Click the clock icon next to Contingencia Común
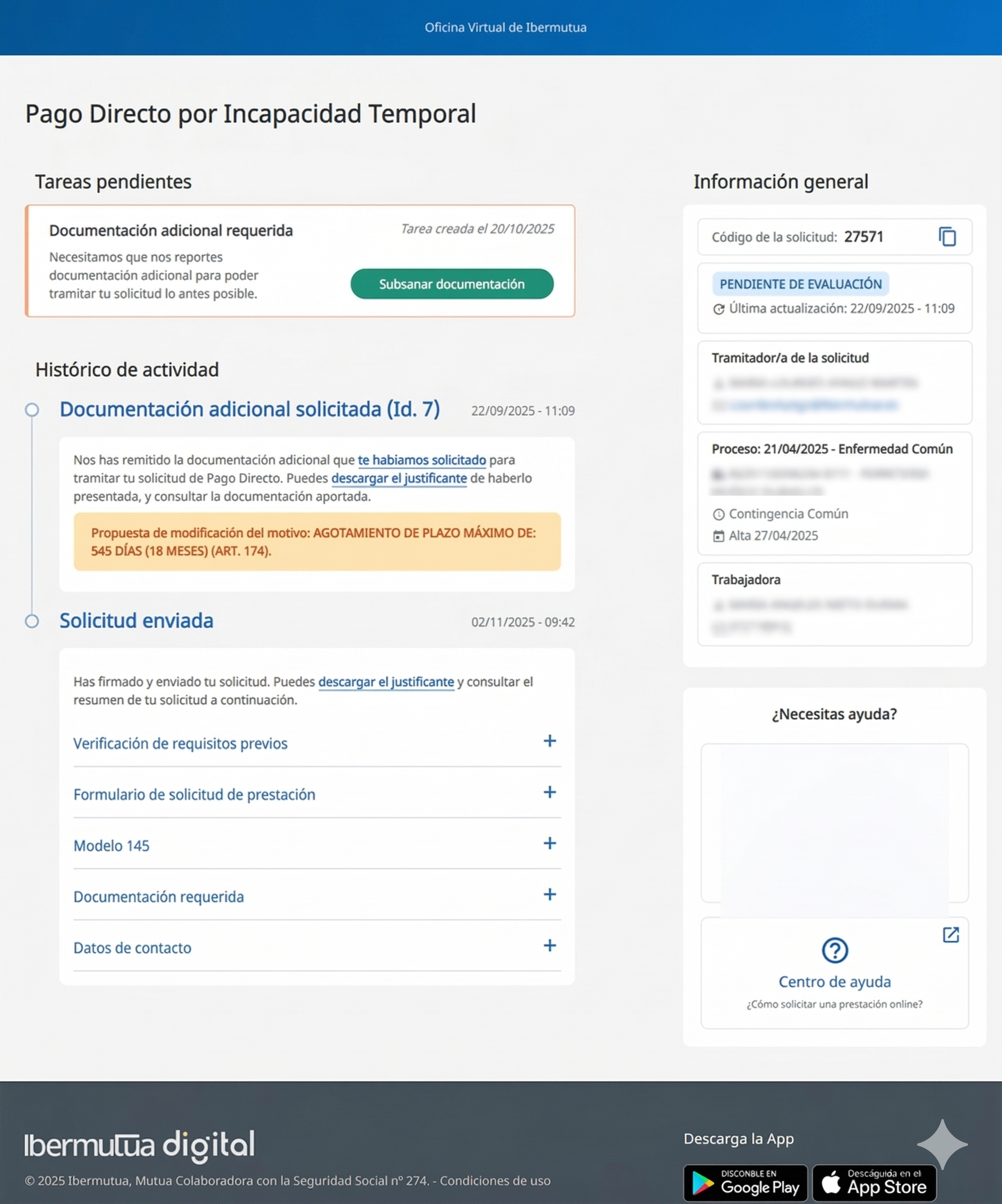The width and height of the screenshot is (1002, 1204). tap(718, 514)
